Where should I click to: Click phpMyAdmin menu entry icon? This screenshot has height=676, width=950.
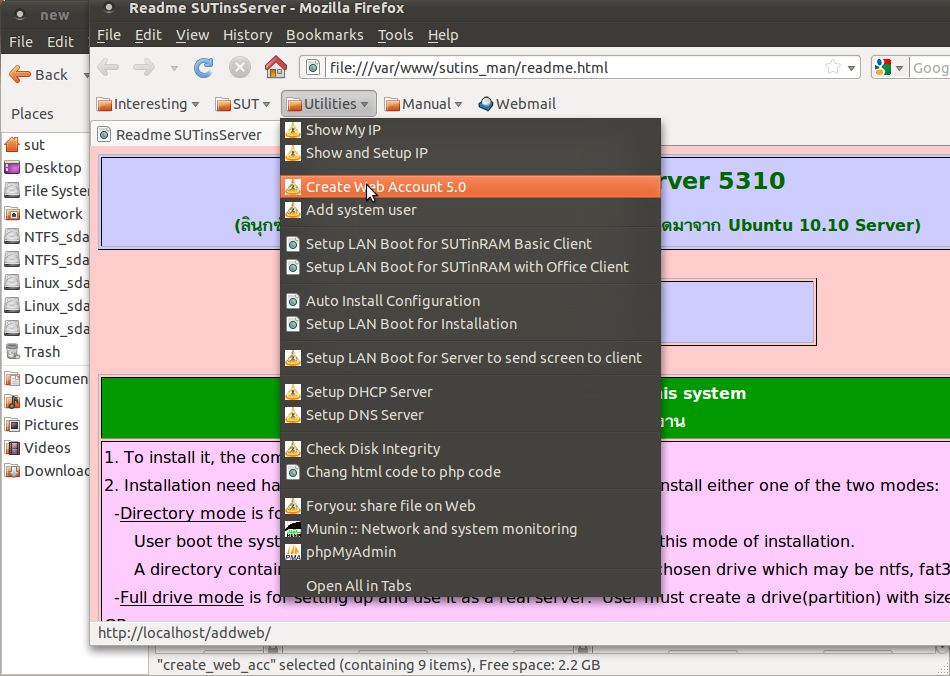293,552
